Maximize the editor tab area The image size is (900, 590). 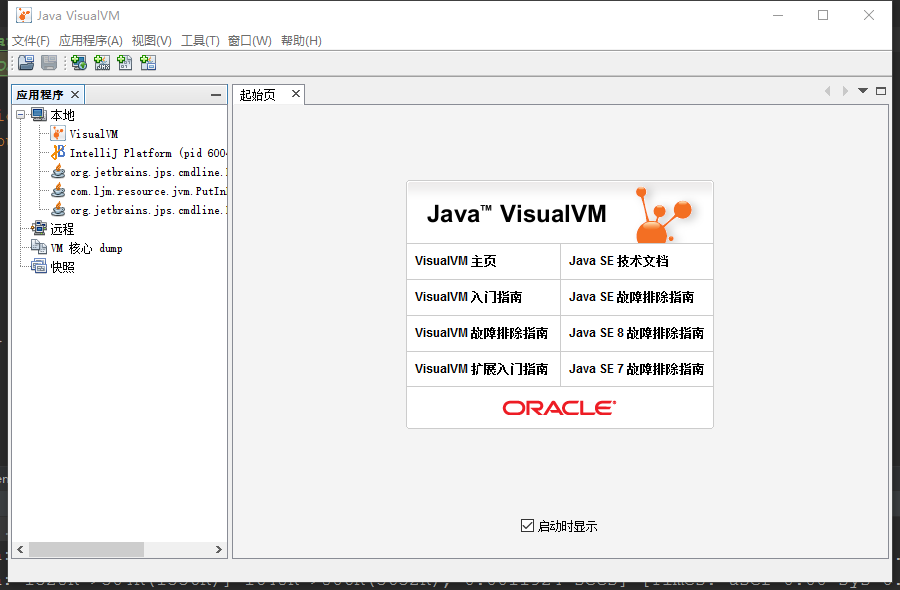tap(881, 91)
